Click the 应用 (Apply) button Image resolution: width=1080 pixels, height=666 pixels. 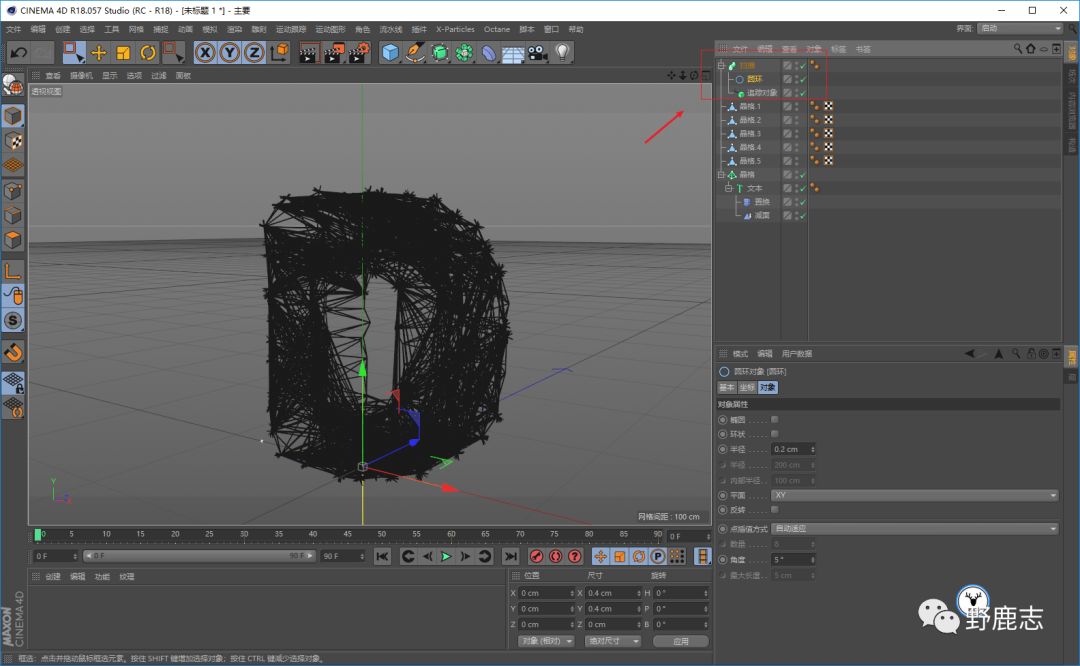pos(680,641)
